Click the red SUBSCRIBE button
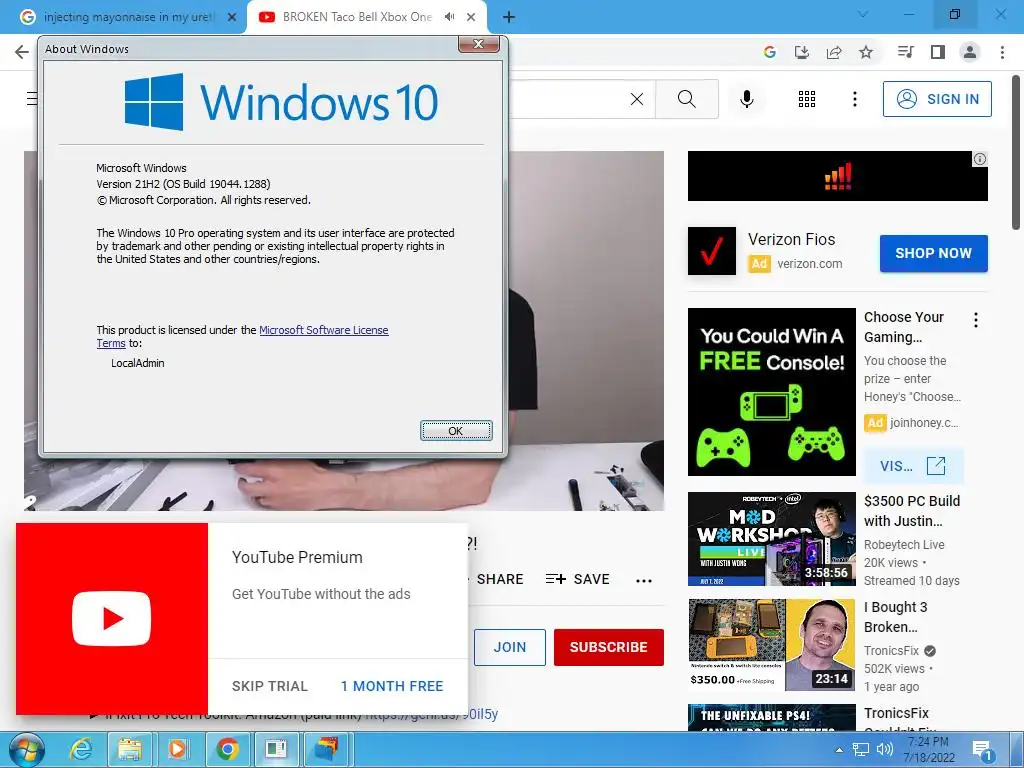 609,647
